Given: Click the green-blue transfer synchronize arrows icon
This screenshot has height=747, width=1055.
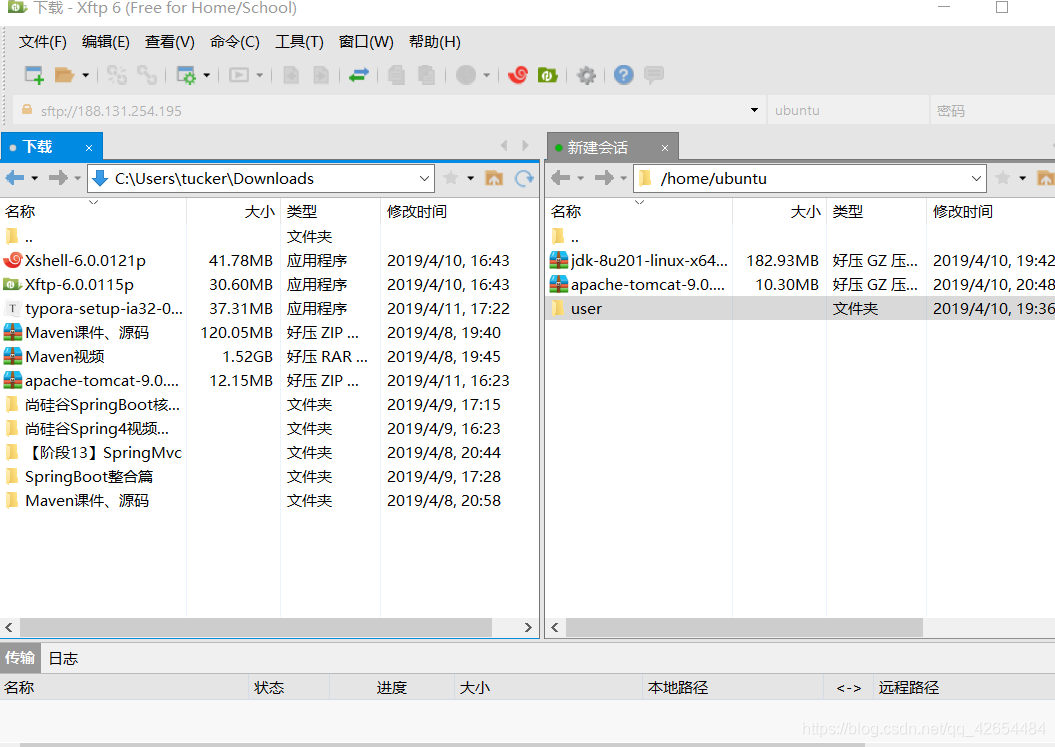Looking at the screenshot, I should coord(359,75).
